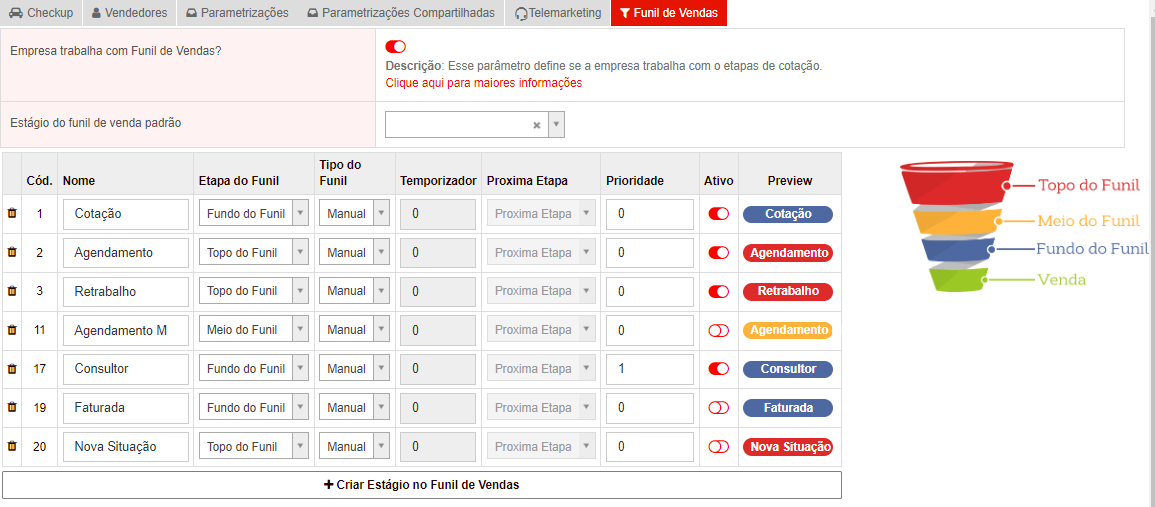This screenshot has height=507, width=1155.
Task: Click the orange Agendamento preview badge
Action: (787, 330)
